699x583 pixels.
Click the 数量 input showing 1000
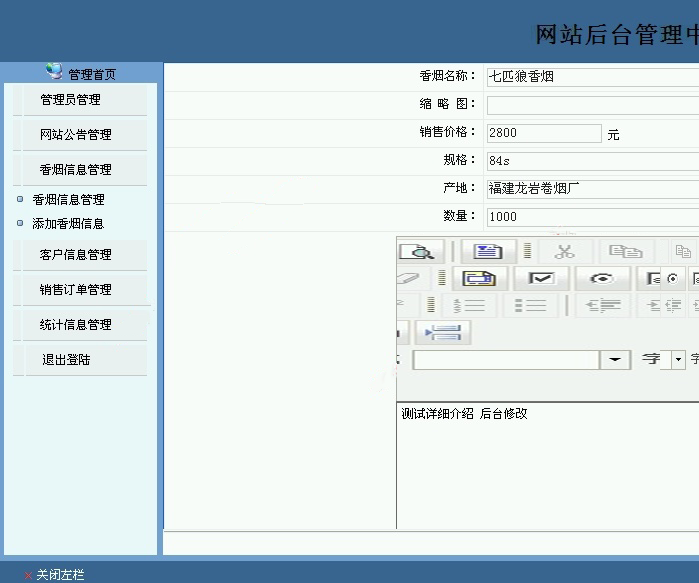point(593,217)
